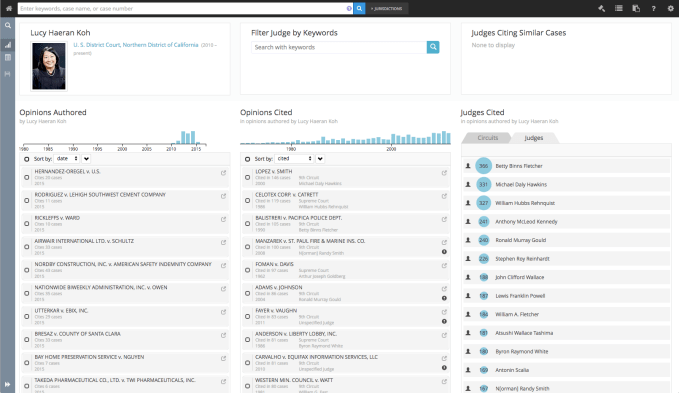This screenshot has height=393, width=679.
Task: Open the documents copy icon in top bar
Action: tap(636, 8)
